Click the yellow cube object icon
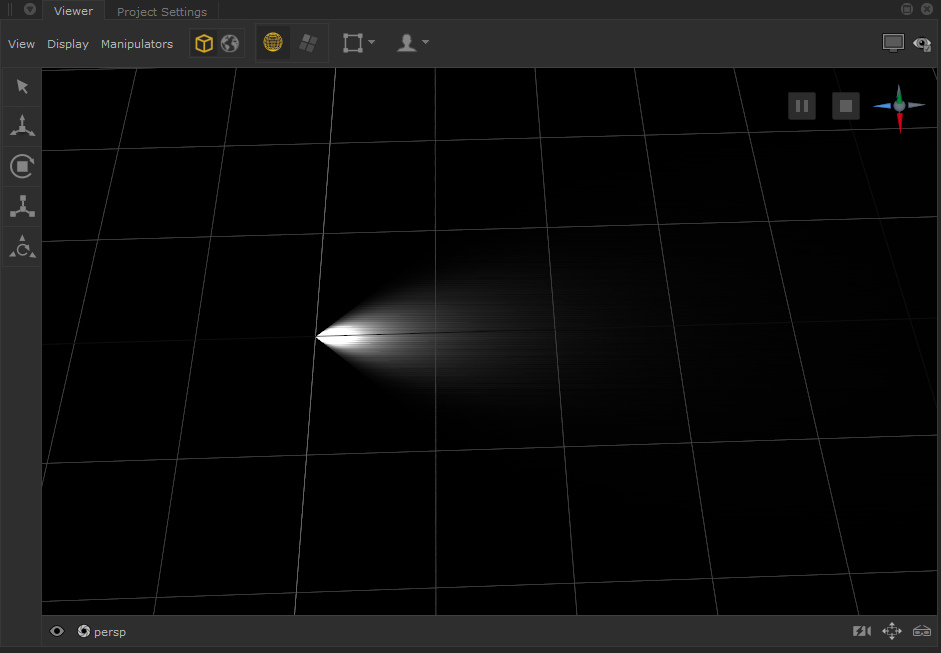Screen dimensions: 941x653 [x=204, y=44]
